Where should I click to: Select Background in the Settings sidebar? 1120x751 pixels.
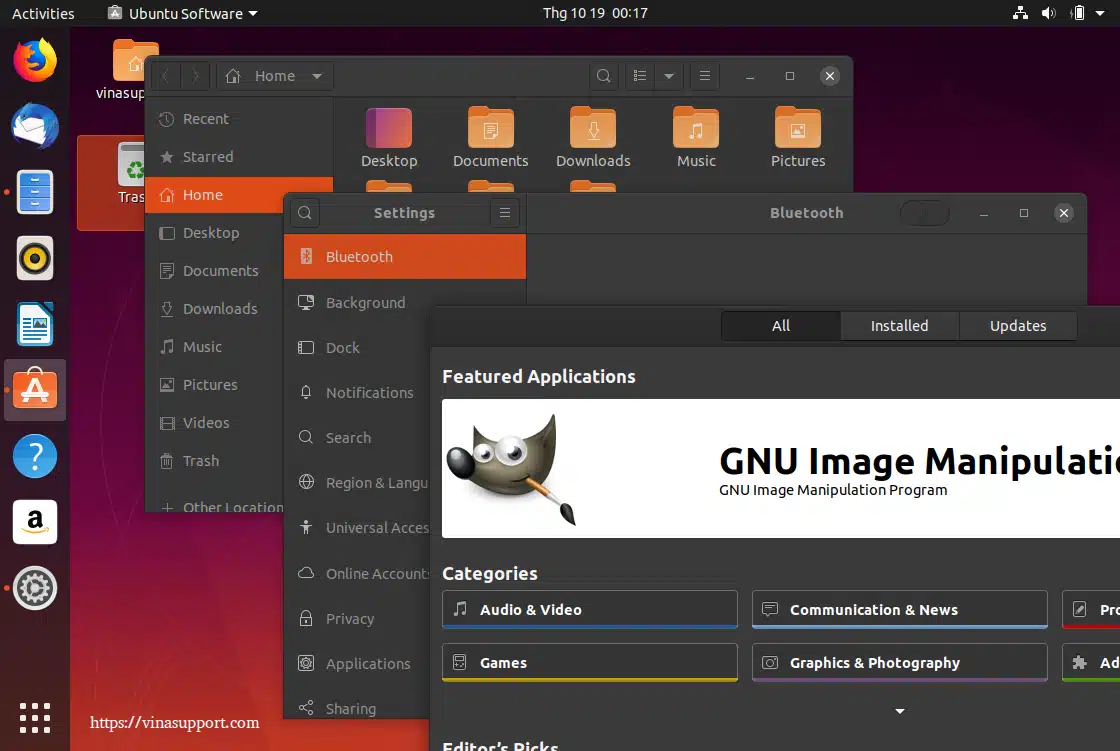tap(365, 303)
